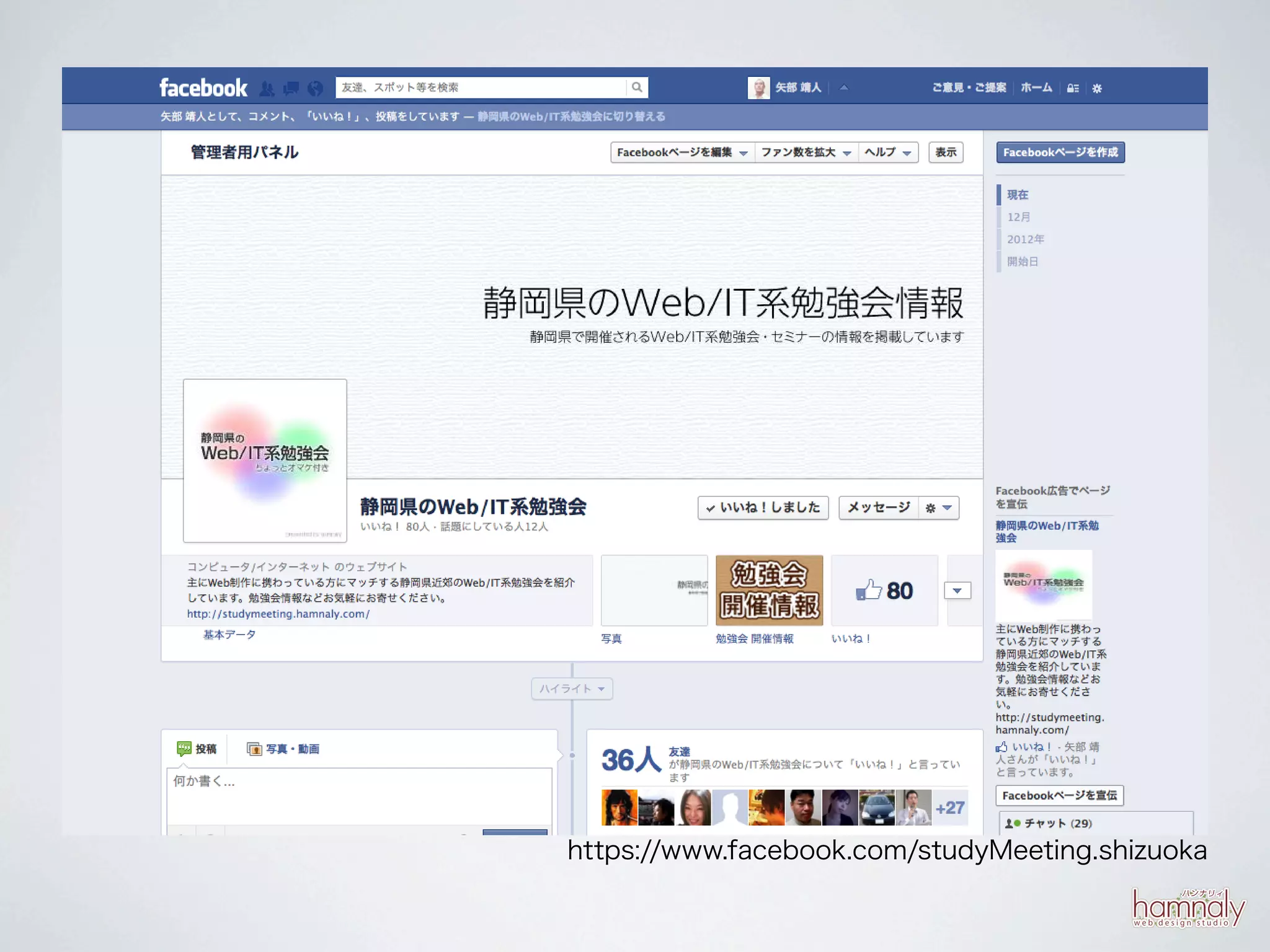Select 12月 in timeline navigation
This screenshot has height=952, width=1270.
(1019, 217)
